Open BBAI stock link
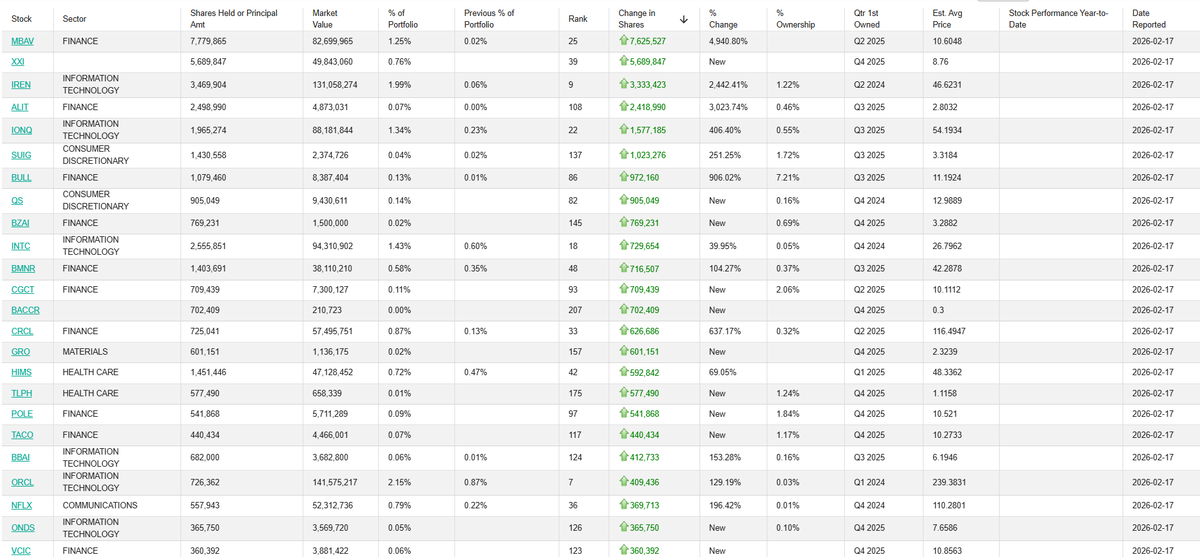 pos(21,458)
